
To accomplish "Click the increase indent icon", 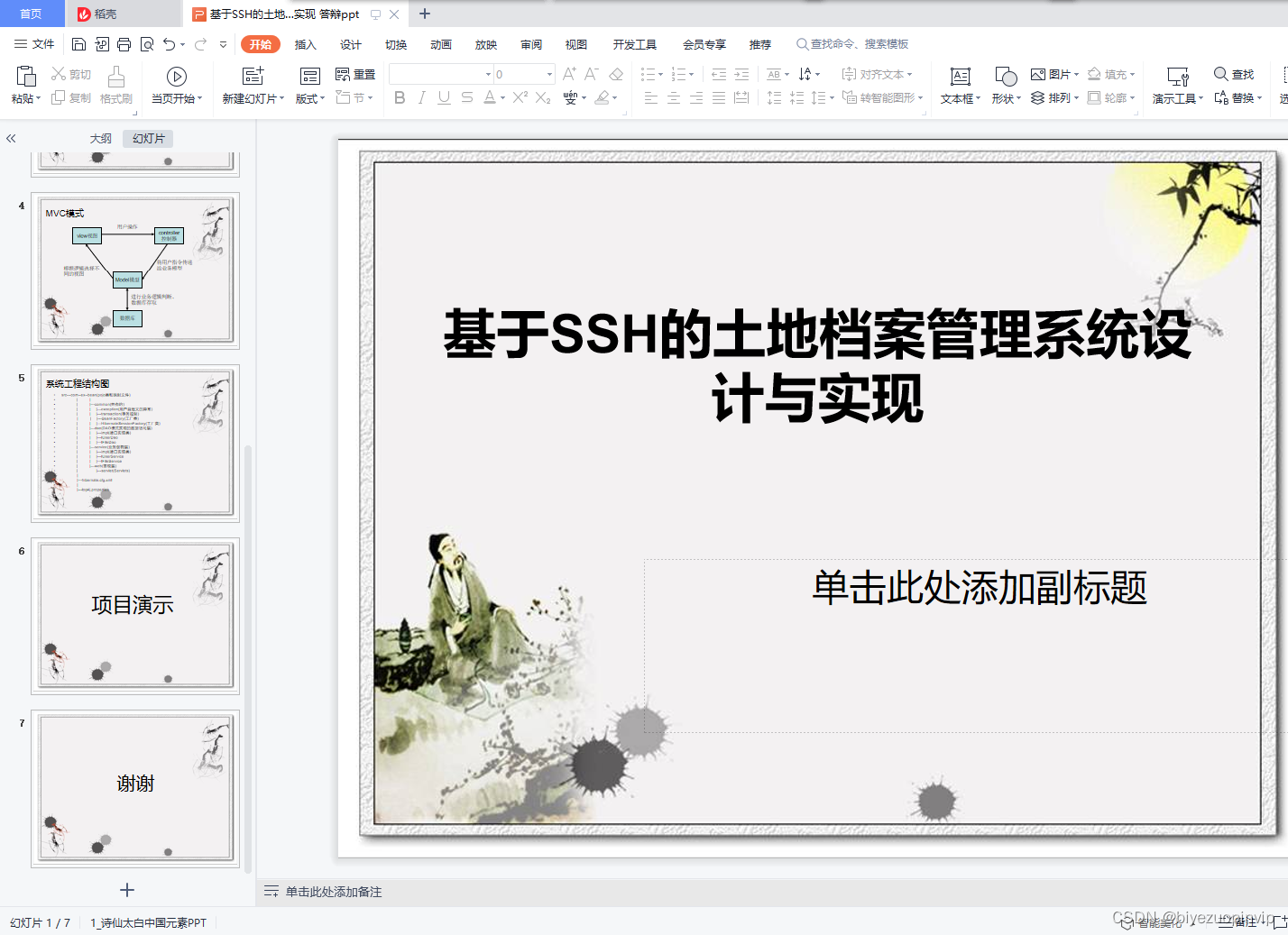I will (741, 74).
